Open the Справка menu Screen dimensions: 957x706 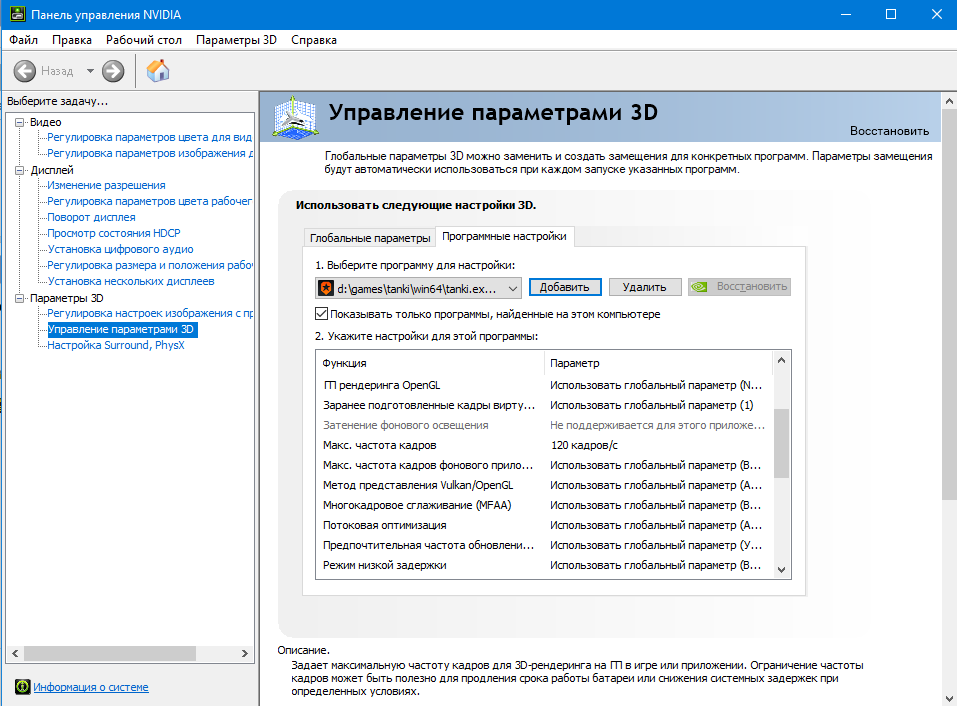(x=314, y=40)
